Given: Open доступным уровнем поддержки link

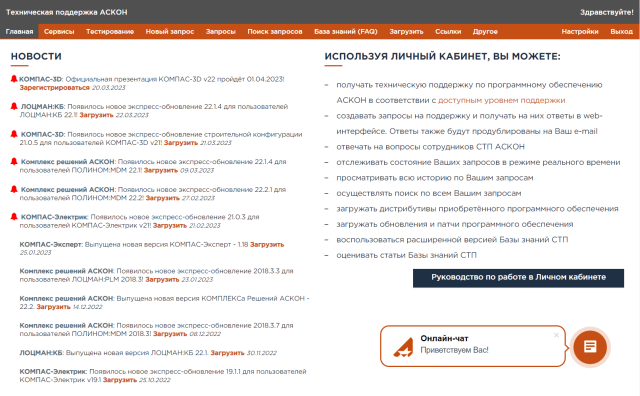Looking at the screenshot, I should (502, 100).
